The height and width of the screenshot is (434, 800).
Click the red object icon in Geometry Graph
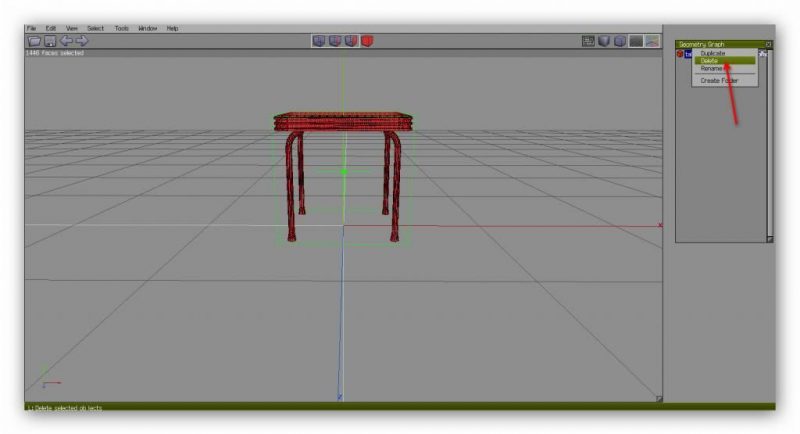click(680, 54)
